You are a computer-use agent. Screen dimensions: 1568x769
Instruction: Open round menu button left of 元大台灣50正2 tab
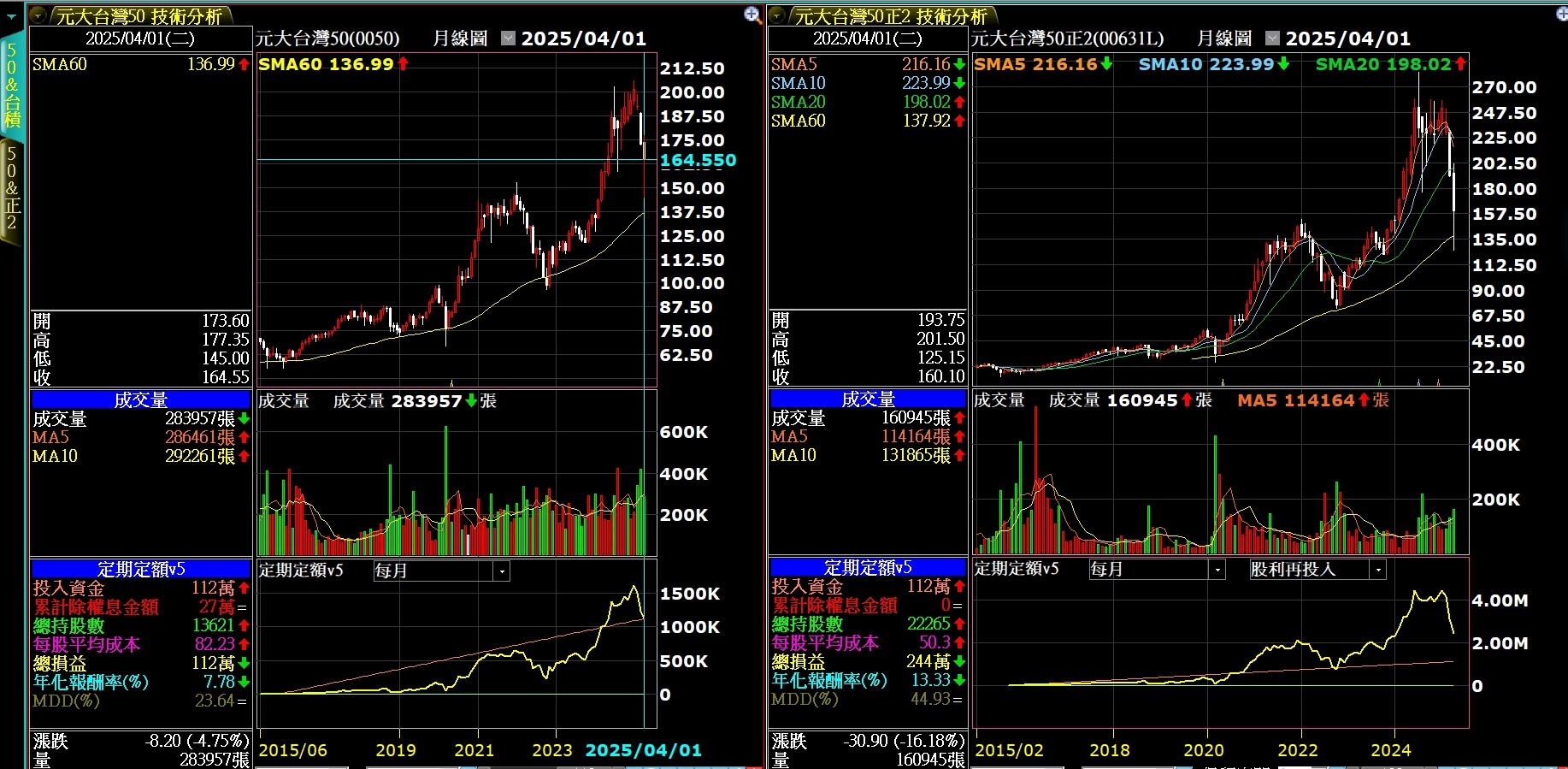click(x=777, y=15)
